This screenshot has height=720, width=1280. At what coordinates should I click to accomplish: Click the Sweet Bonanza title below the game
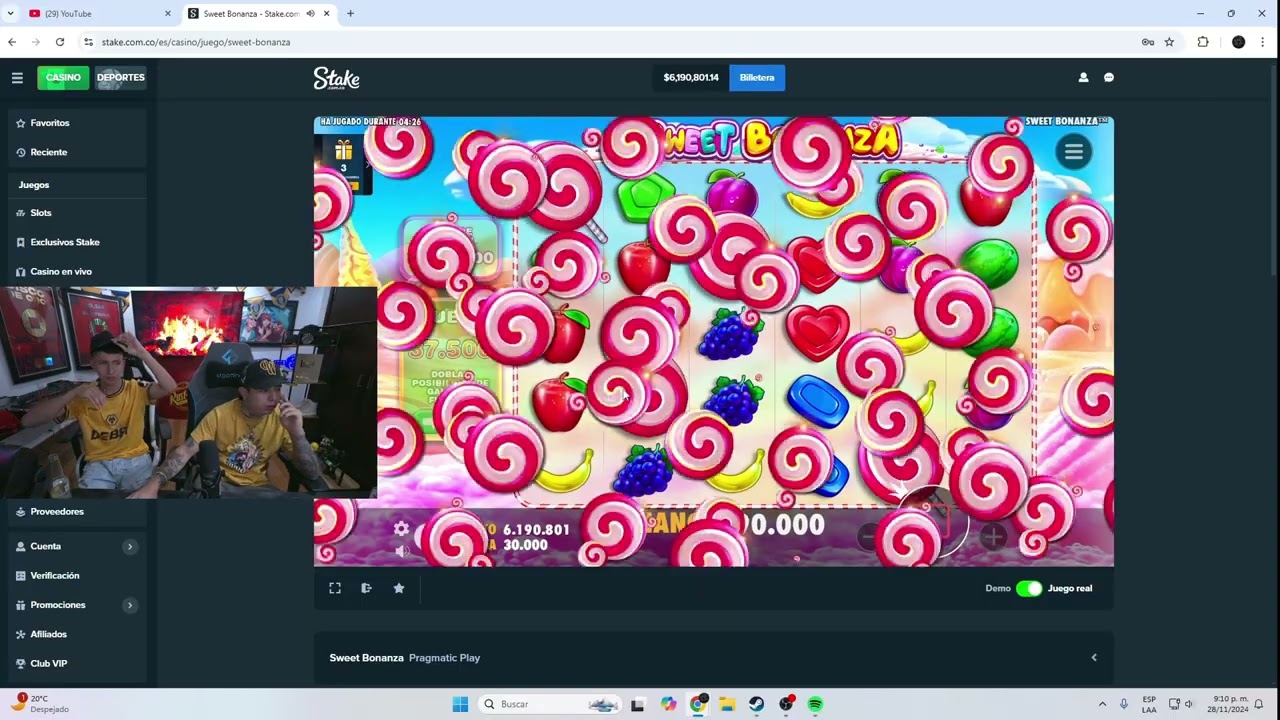tap(367, 658)
